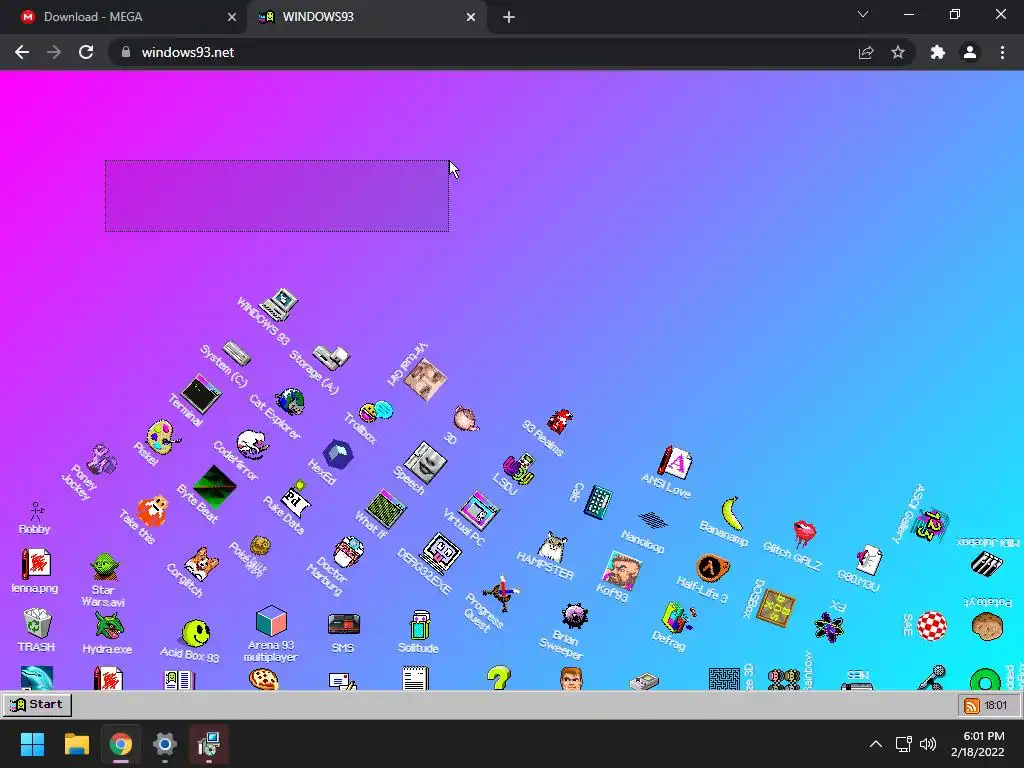The image size is (1024, 768).
Task: Play the Star Wars.avi Yoda icon
Action: [104, 566]
